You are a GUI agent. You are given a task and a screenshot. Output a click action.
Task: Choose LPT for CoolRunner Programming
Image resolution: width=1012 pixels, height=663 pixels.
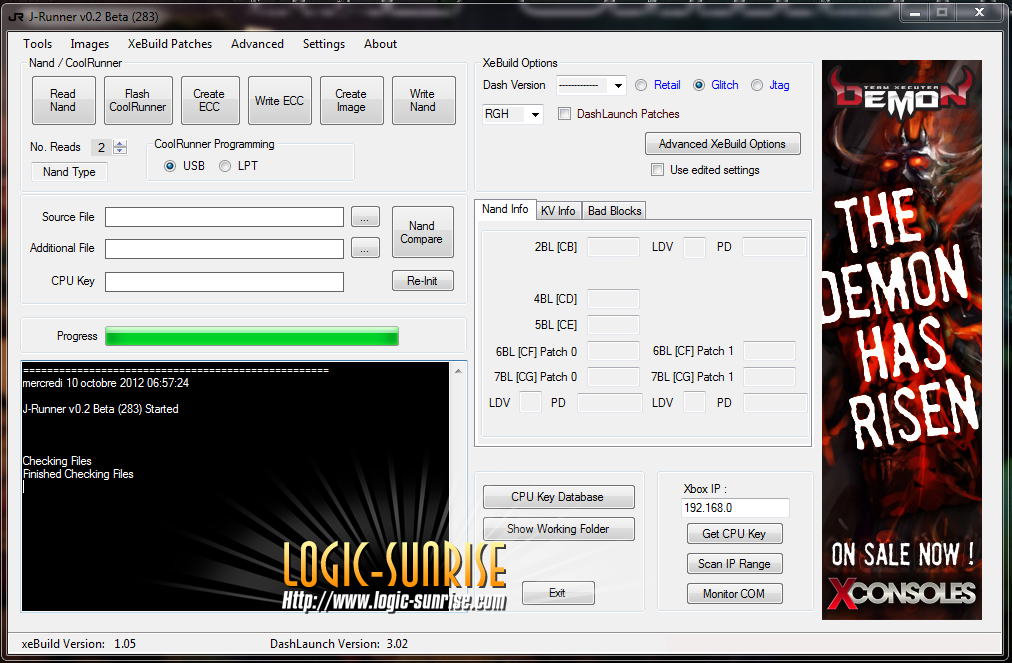tap(225, 166)
